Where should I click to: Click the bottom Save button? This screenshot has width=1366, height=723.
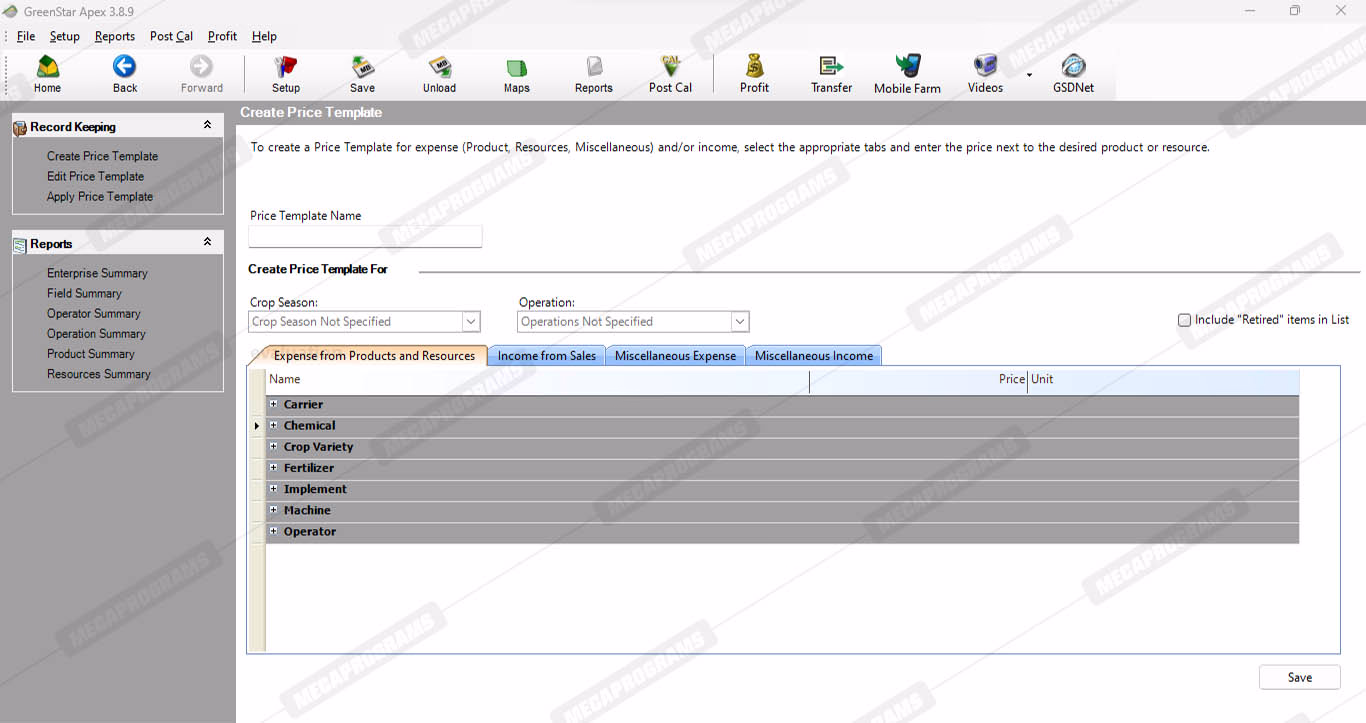coord(1299,677)
